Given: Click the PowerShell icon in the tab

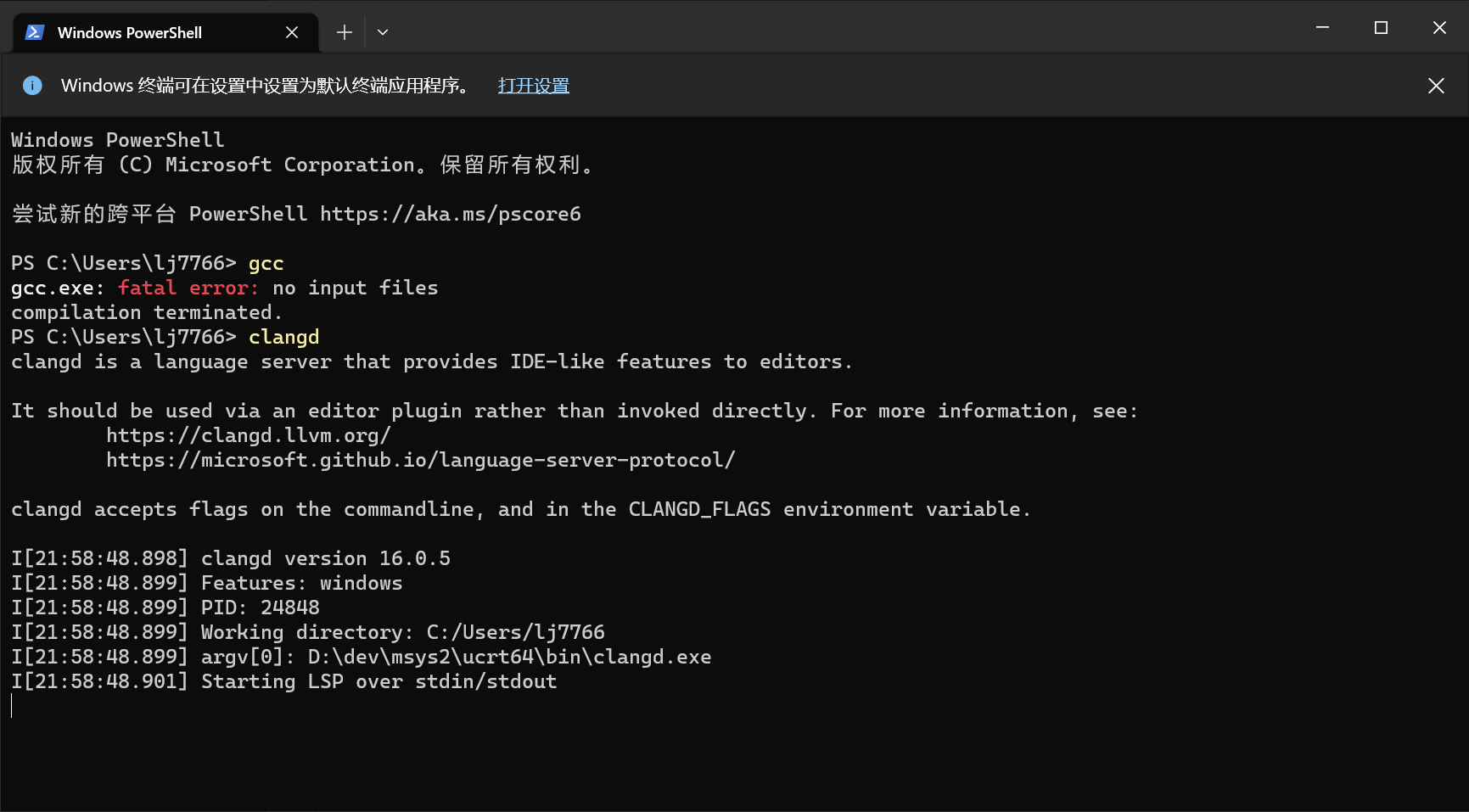Looking at the screenshot, I should [34, 32].
